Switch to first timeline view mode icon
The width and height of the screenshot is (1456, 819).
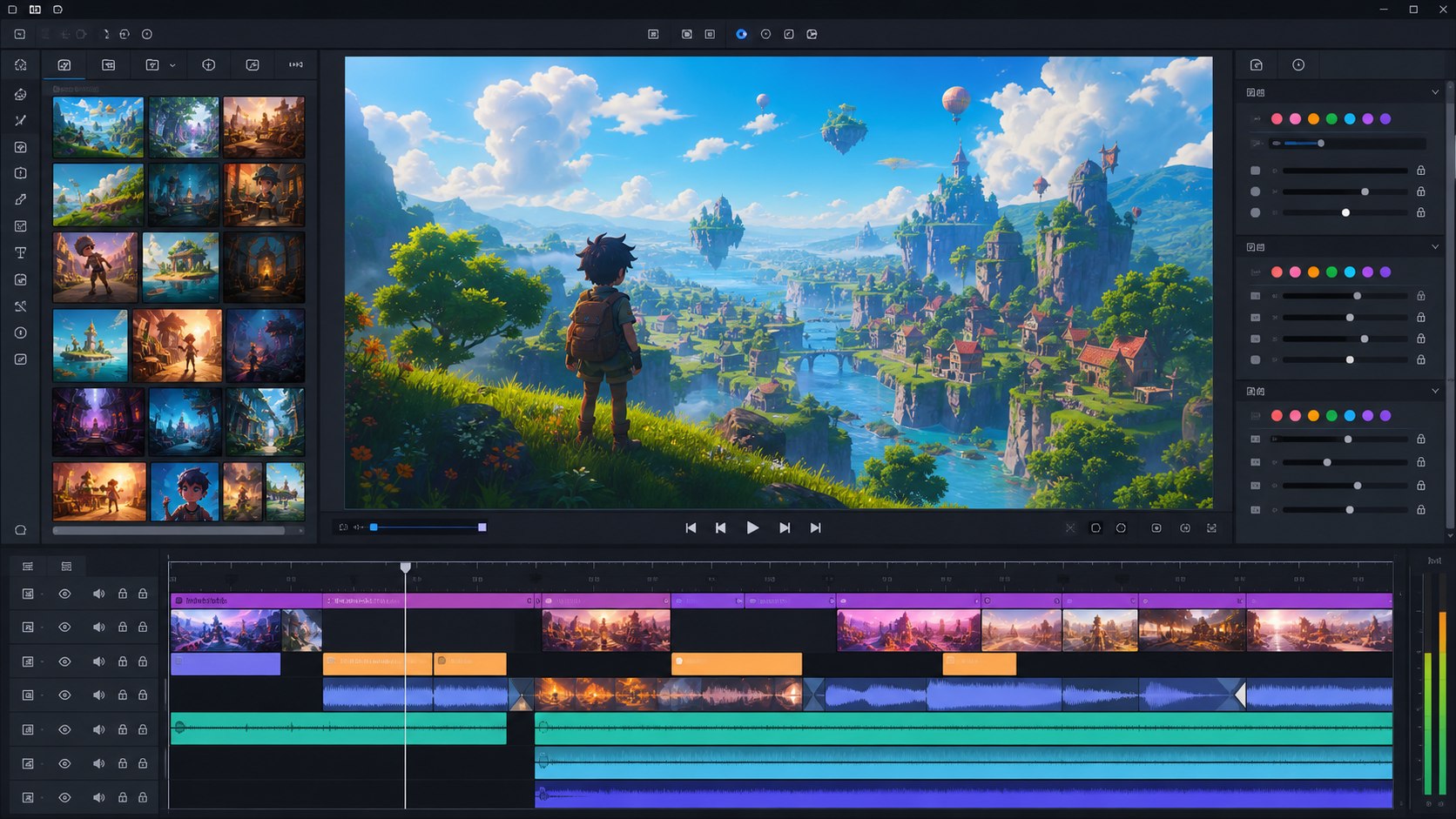point(28,567)
